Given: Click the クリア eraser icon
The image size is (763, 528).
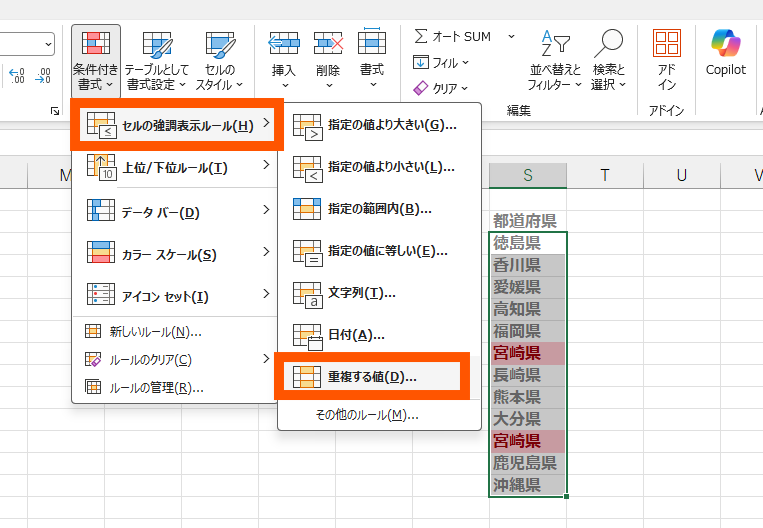Looking at the screenshot, I should 421,88.
